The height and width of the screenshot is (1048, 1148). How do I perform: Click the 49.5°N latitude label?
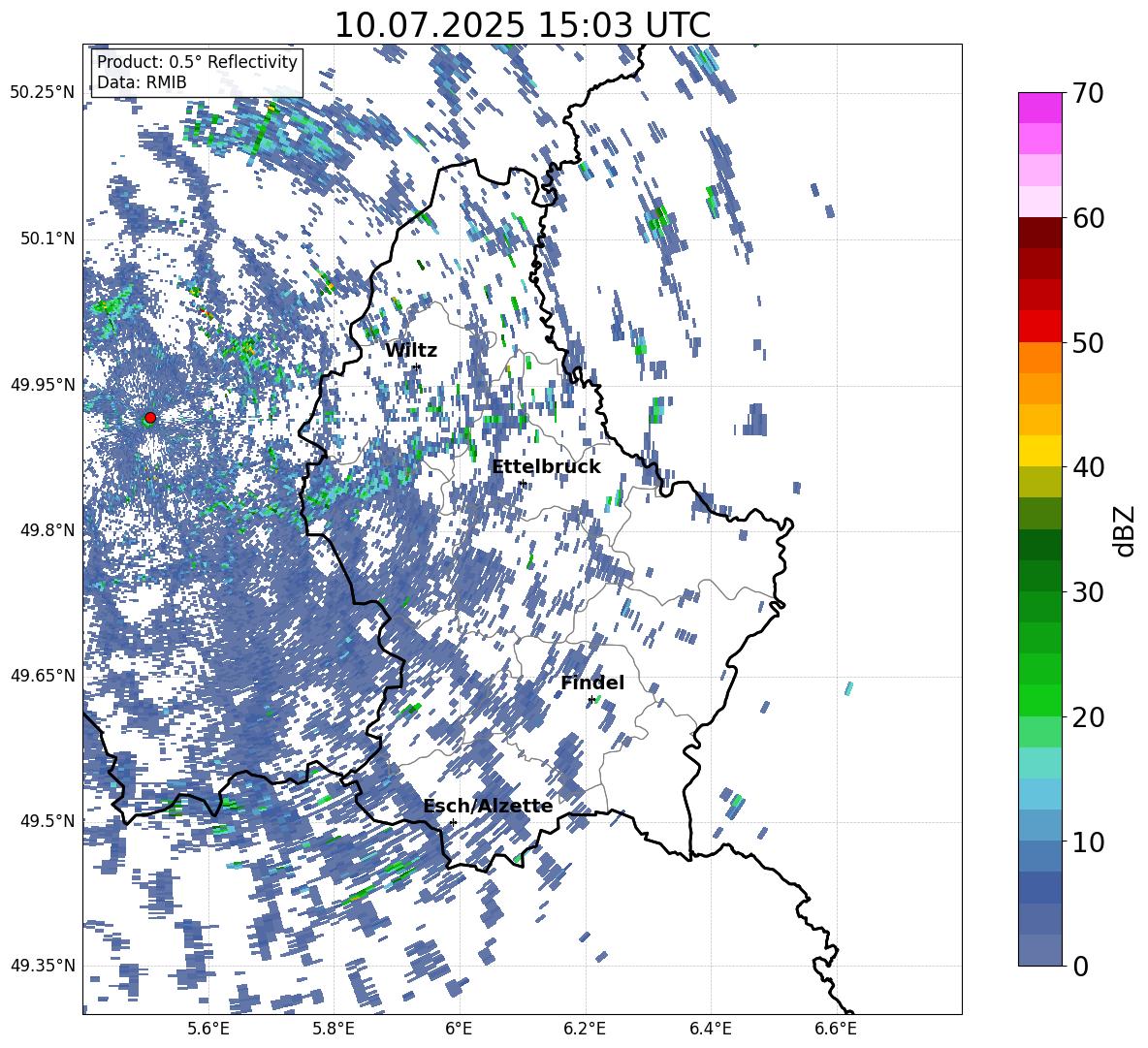48,821
